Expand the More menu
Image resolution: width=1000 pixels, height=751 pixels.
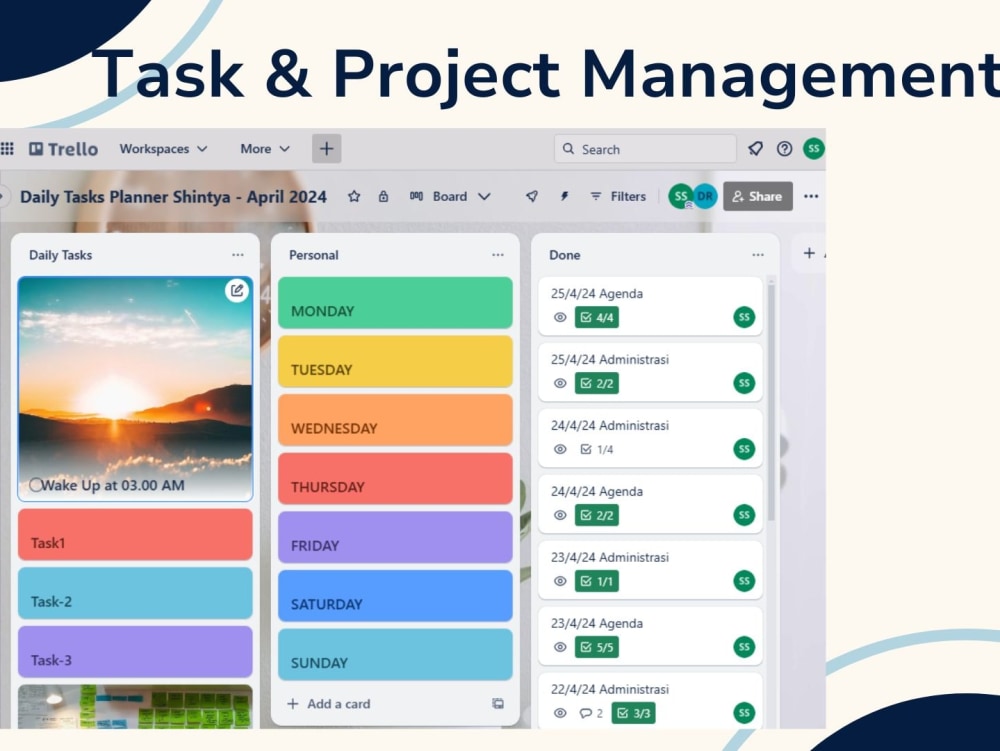pyautogui.click(x=265, y=149)
